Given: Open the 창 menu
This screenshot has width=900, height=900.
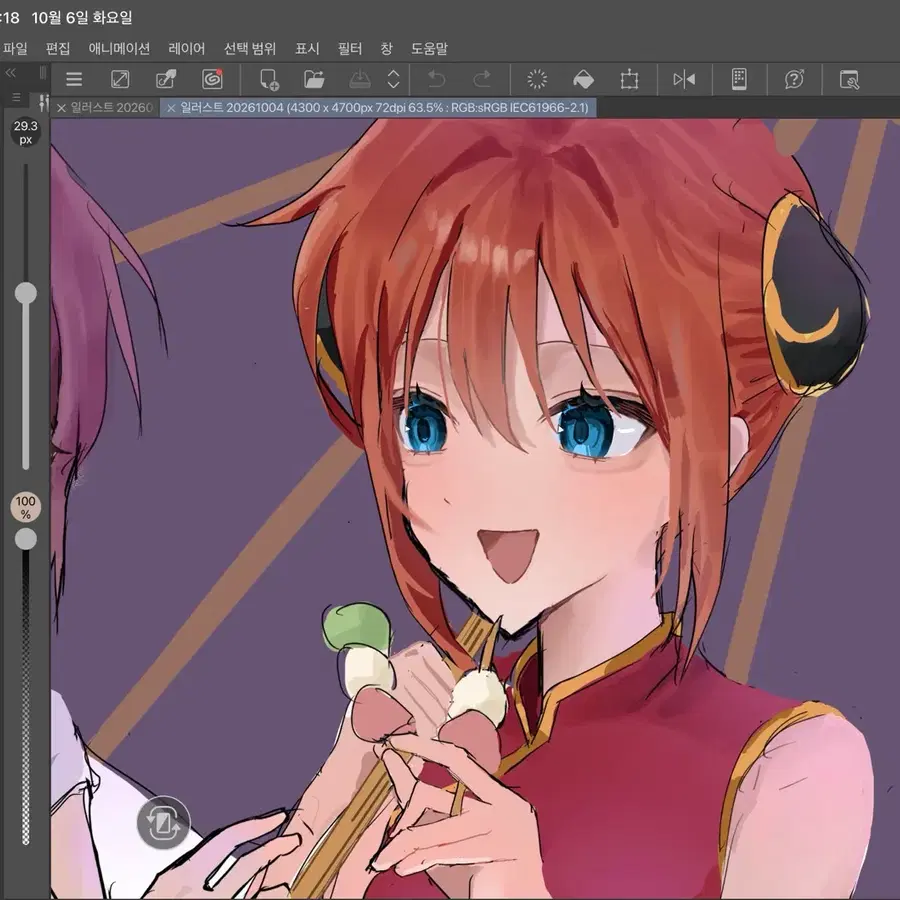Looking at the screenshot, I should pyautogui.click(x=386, y=48).
